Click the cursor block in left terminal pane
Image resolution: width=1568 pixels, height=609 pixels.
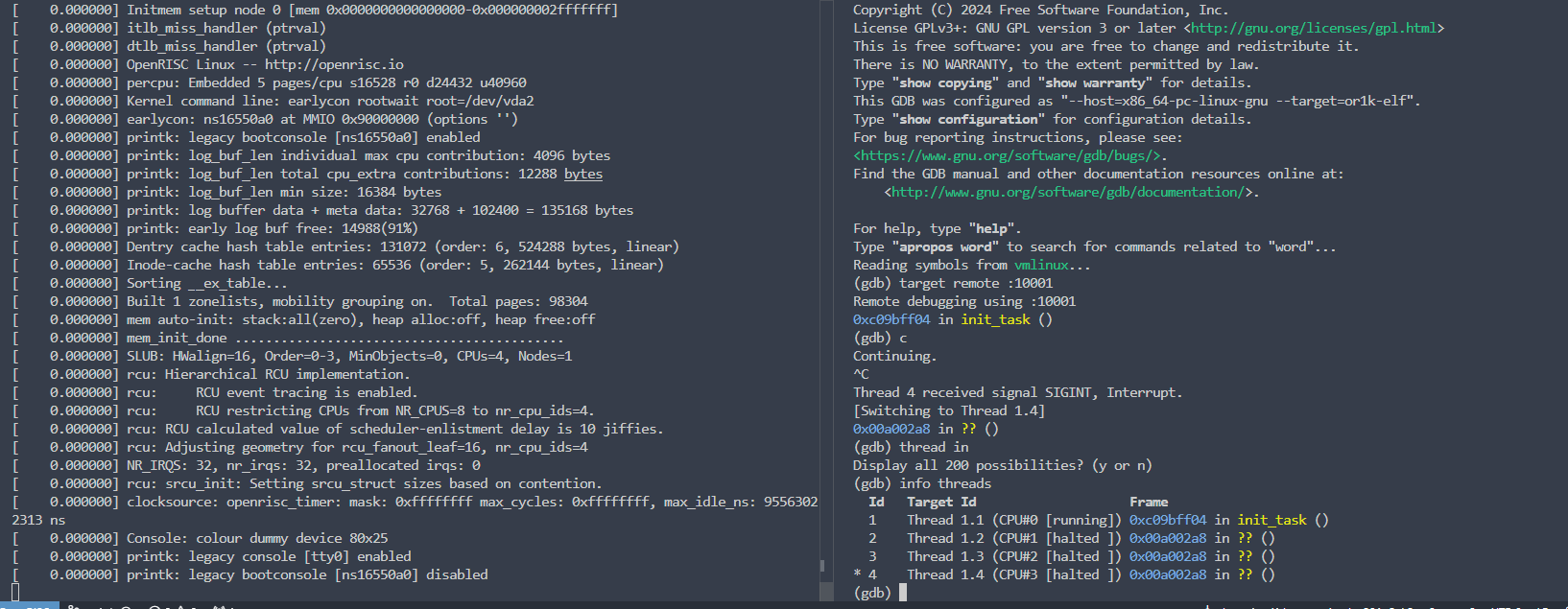[16, 593]
